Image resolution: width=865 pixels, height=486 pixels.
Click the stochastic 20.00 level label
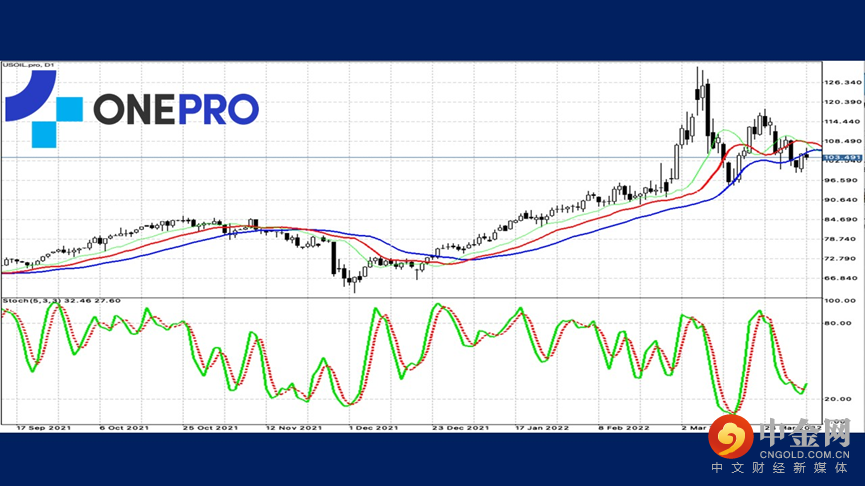(839, 399)
